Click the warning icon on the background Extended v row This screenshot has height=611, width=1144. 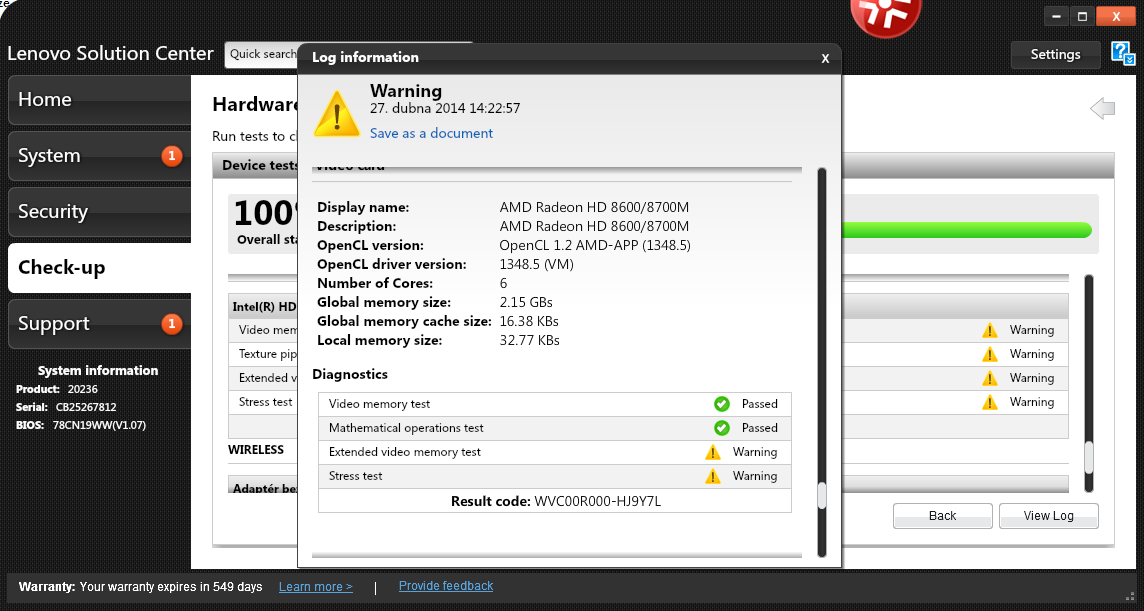tap(989, 378)
